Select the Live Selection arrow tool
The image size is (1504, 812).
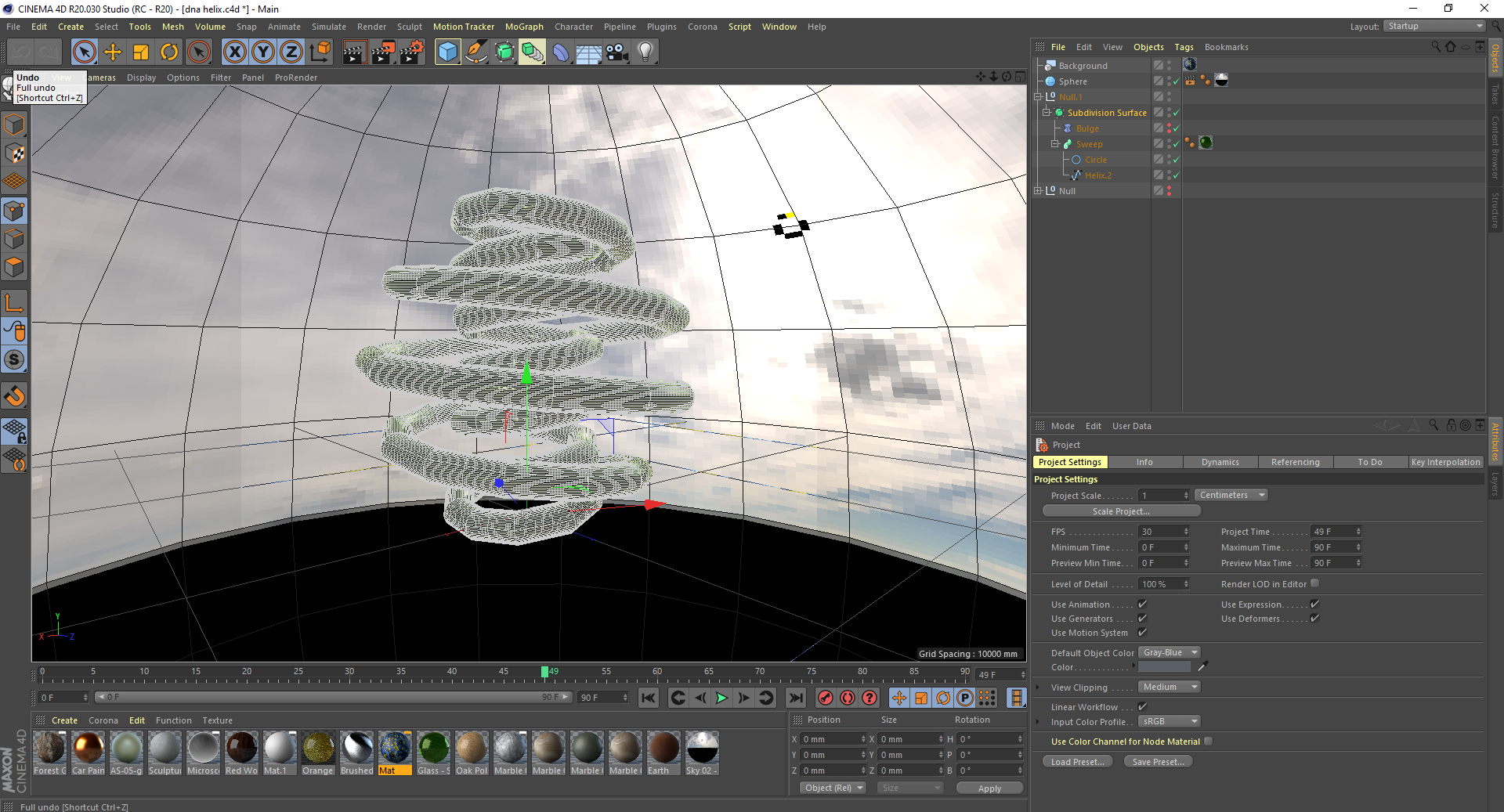(x=84, y=52)
